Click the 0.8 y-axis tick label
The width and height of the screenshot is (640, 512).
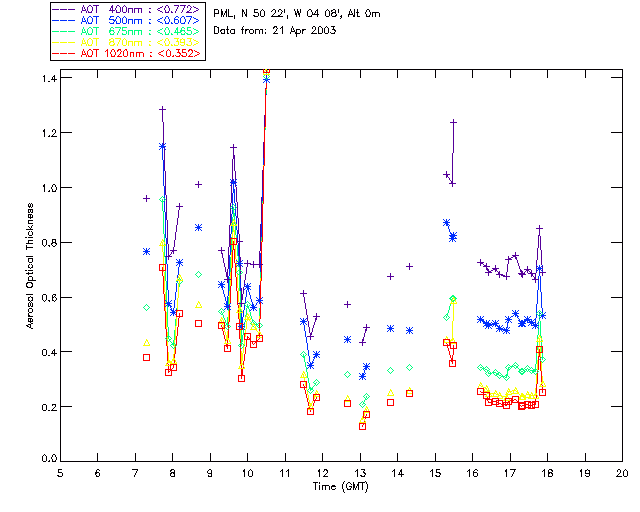tap(49, 243)
